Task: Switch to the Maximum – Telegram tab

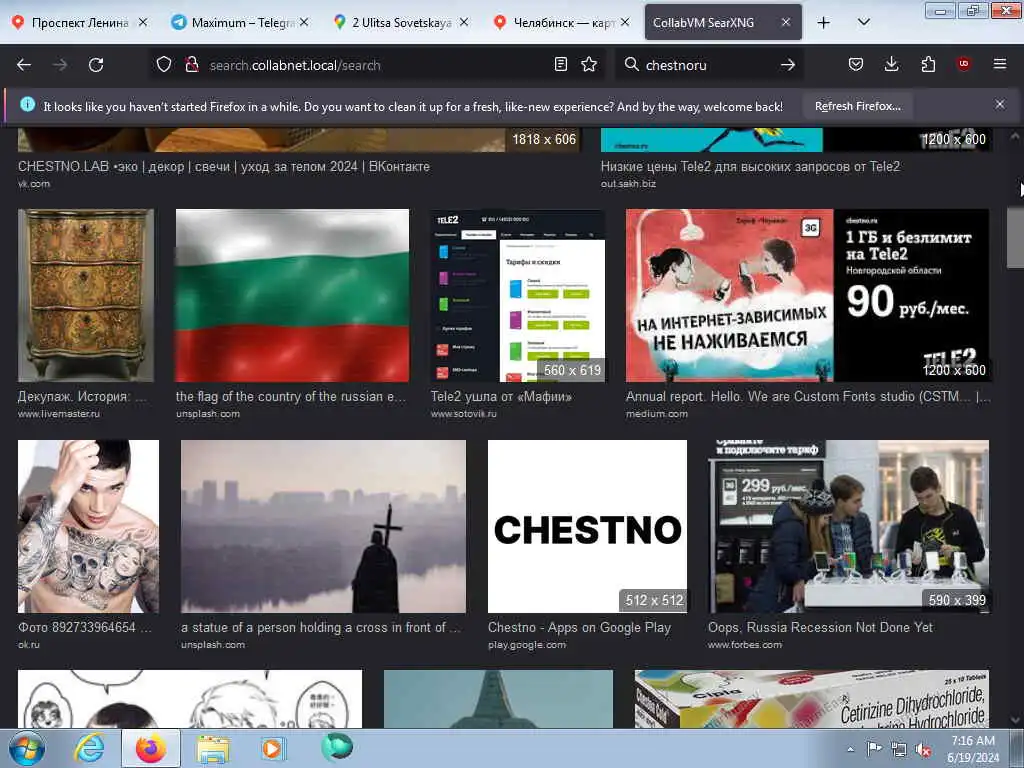Action: point(239,22)
